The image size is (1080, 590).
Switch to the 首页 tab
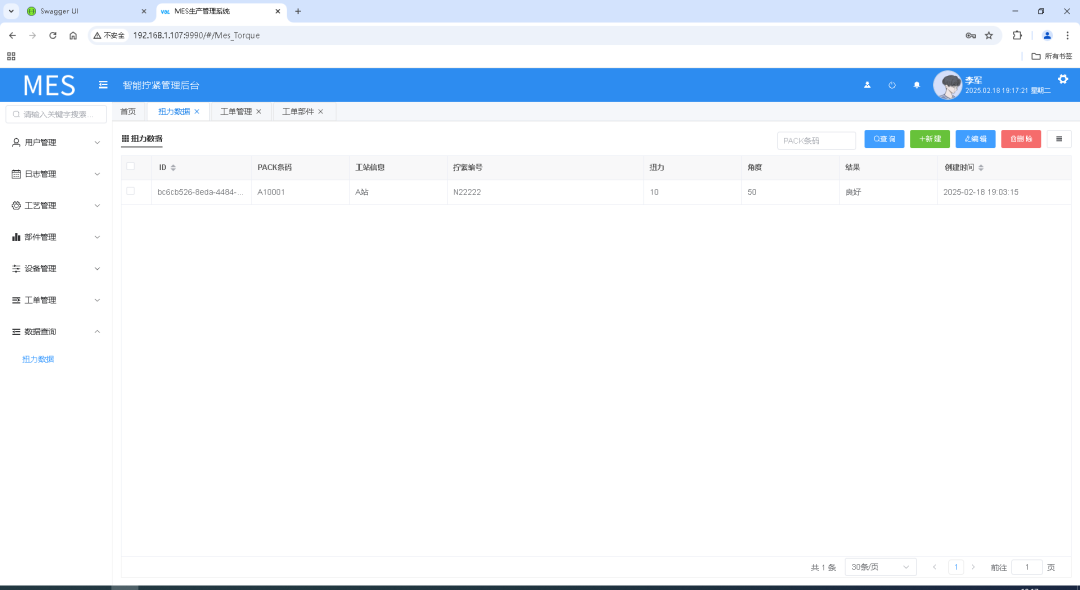click(128, 112)
